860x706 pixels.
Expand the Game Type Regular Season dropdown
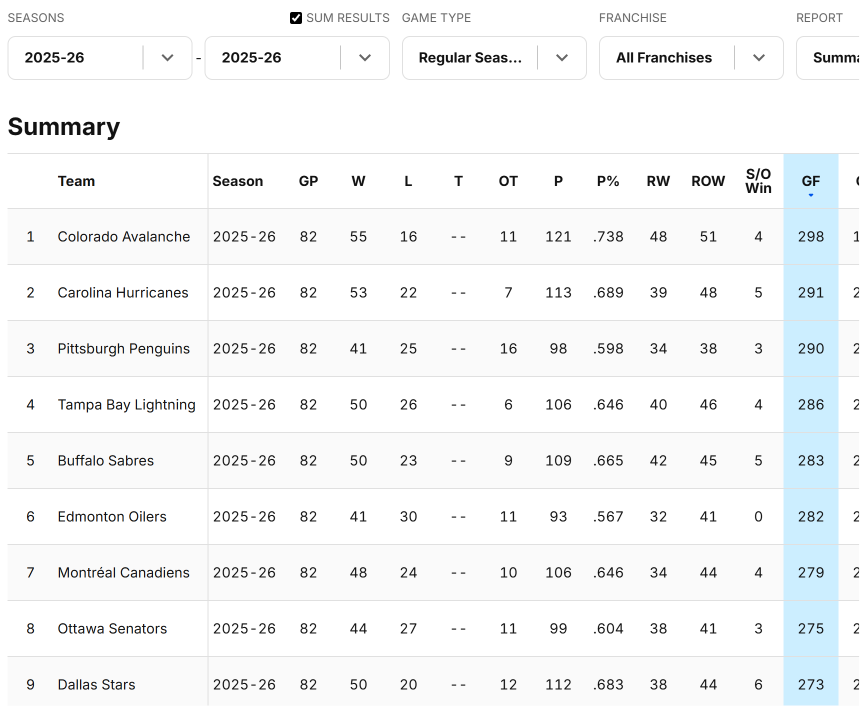(x=494, y=58)
